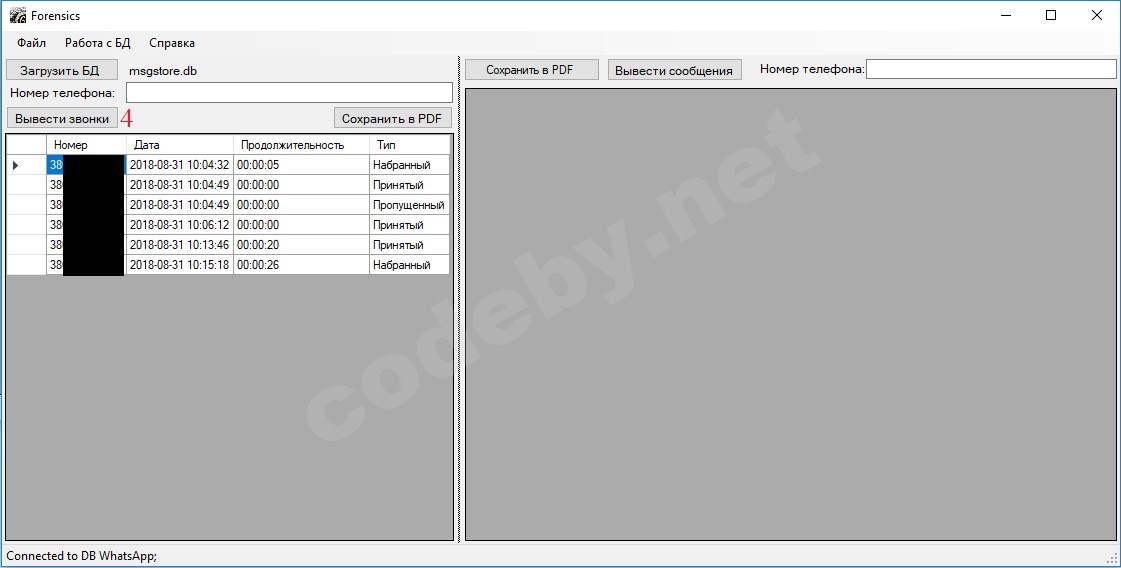Click the Вывести звонки button
The height and width of the screenshot is (568, 1121).
coord(62,118)
